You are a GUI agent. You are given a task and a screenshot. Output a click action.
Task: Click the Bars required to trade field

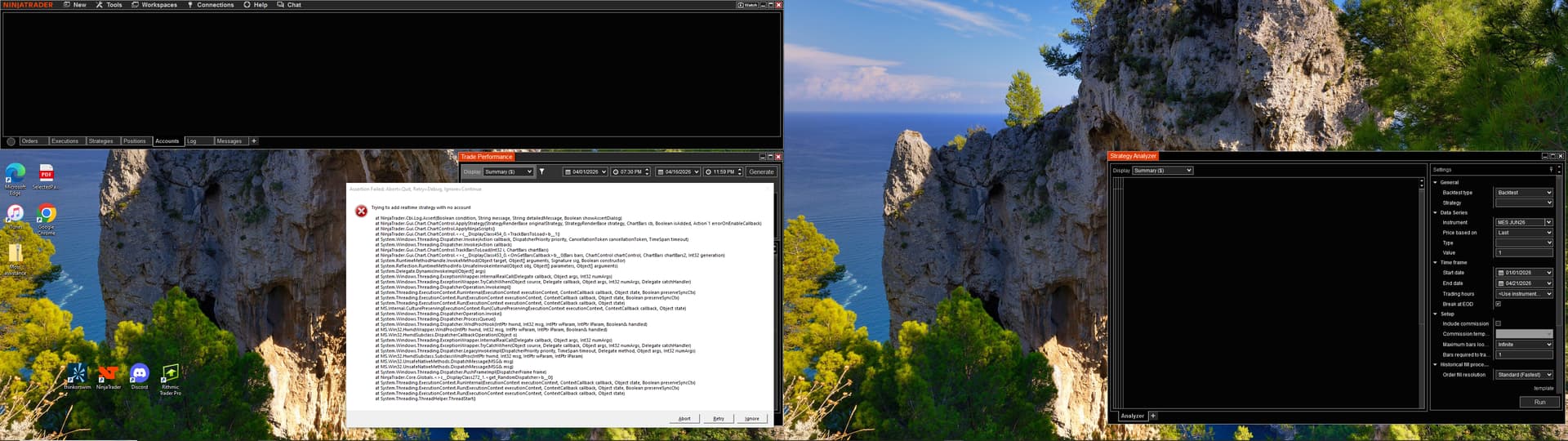pyautogui.click(x=1524, y=354)
